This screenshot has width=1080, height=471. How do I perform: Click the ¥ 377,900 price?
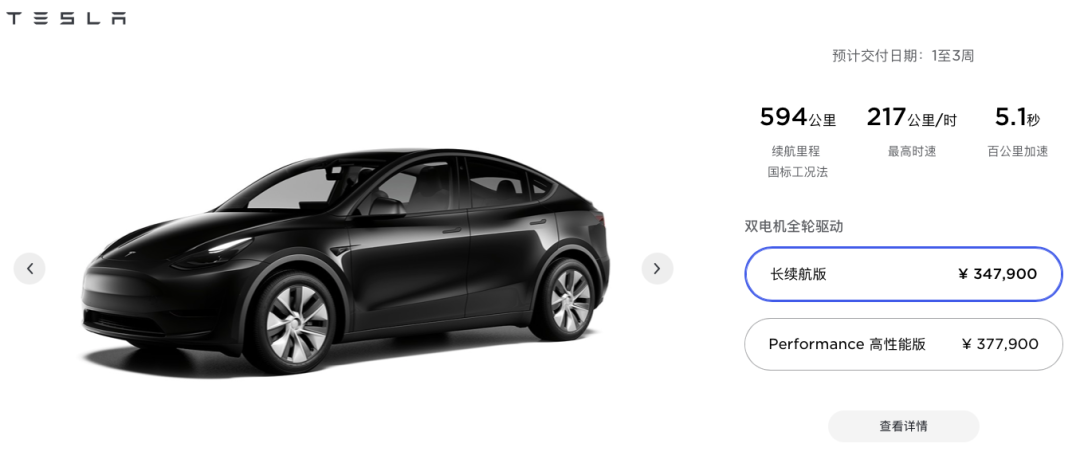(x=999, y=344)
